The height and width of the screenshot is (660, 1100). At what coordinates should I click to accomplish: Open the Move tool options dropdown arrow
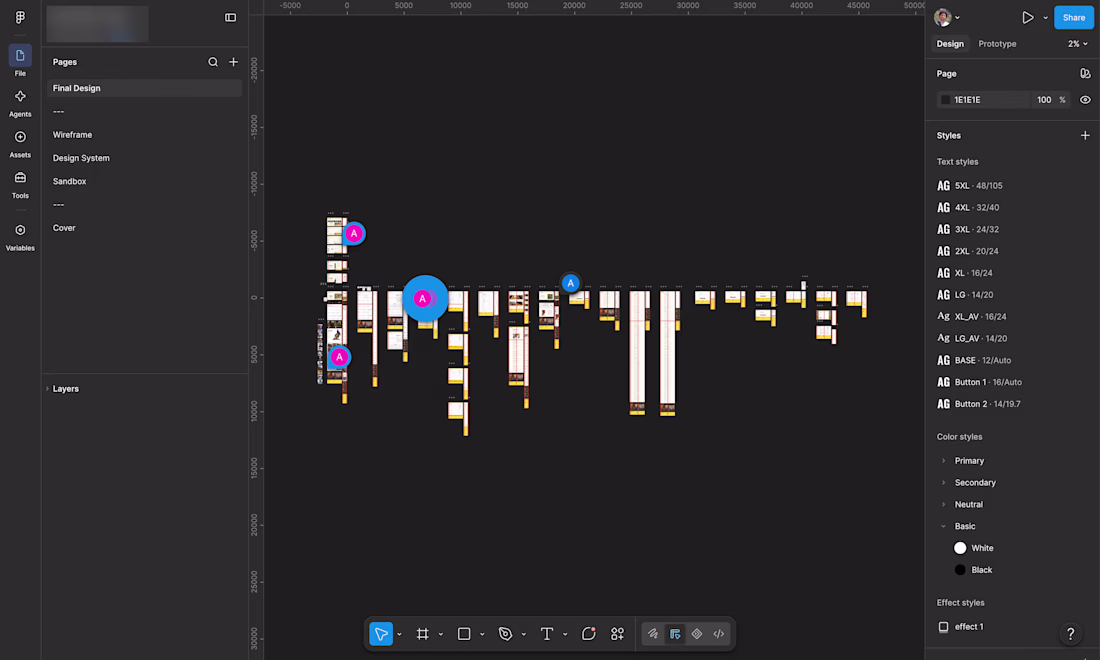coord(399,634)
